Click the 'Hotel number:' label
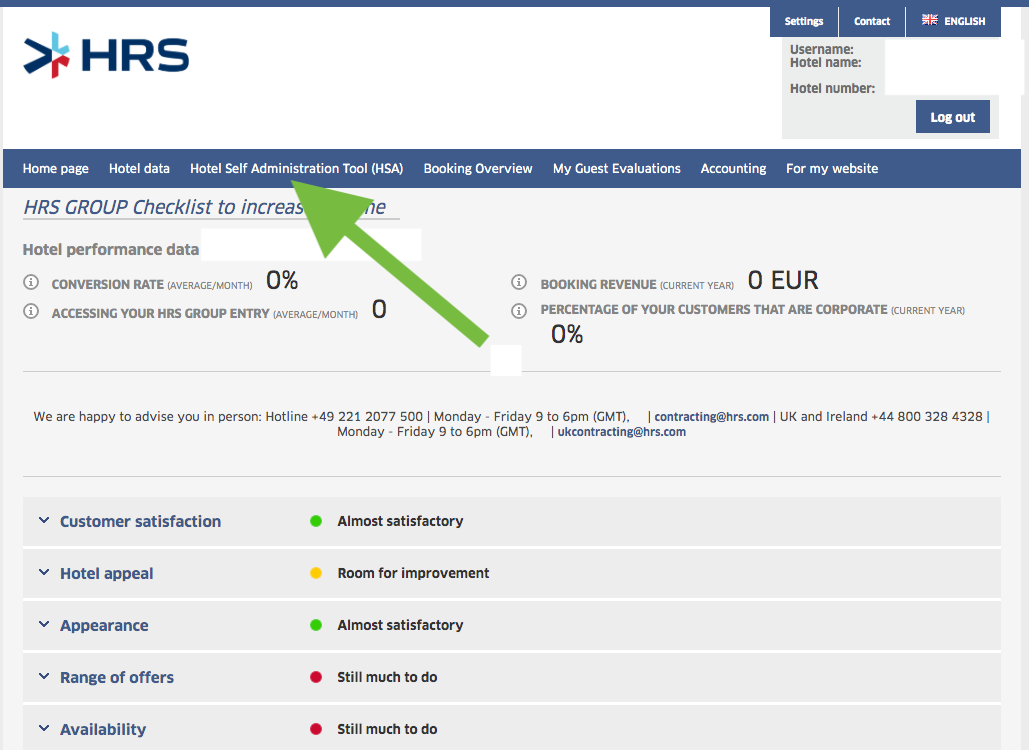Viewport: 1029px width, 750px height. 832,89
